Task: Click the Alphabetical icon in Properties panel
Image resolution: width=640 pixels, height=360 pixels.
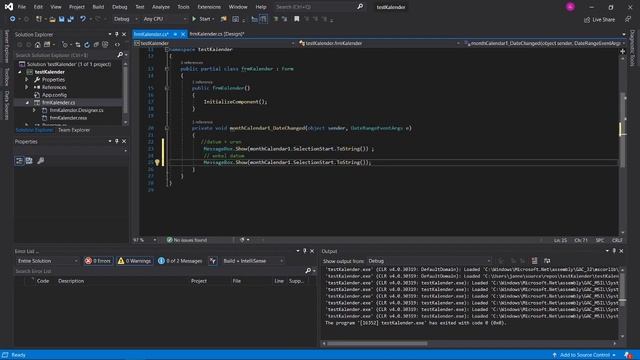Action: pos(29,161)
